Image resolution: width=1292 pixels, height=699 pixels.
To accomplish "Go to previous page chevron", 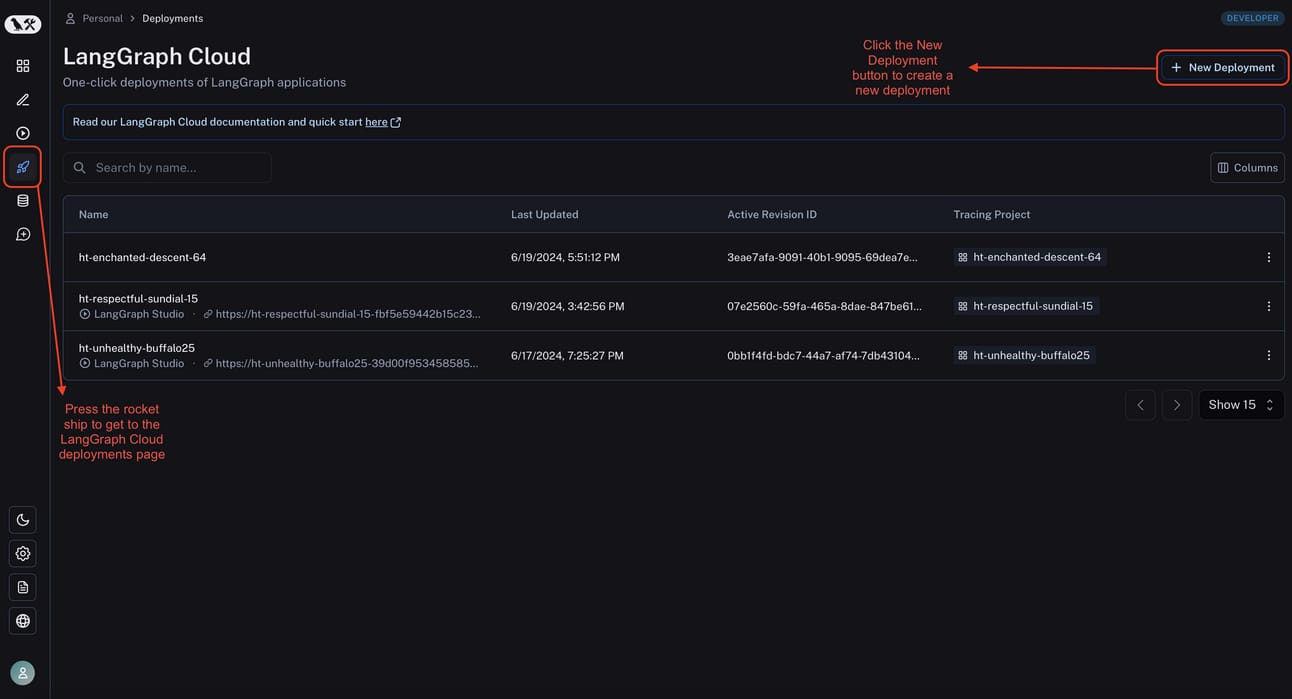I will pos(1140,405).
